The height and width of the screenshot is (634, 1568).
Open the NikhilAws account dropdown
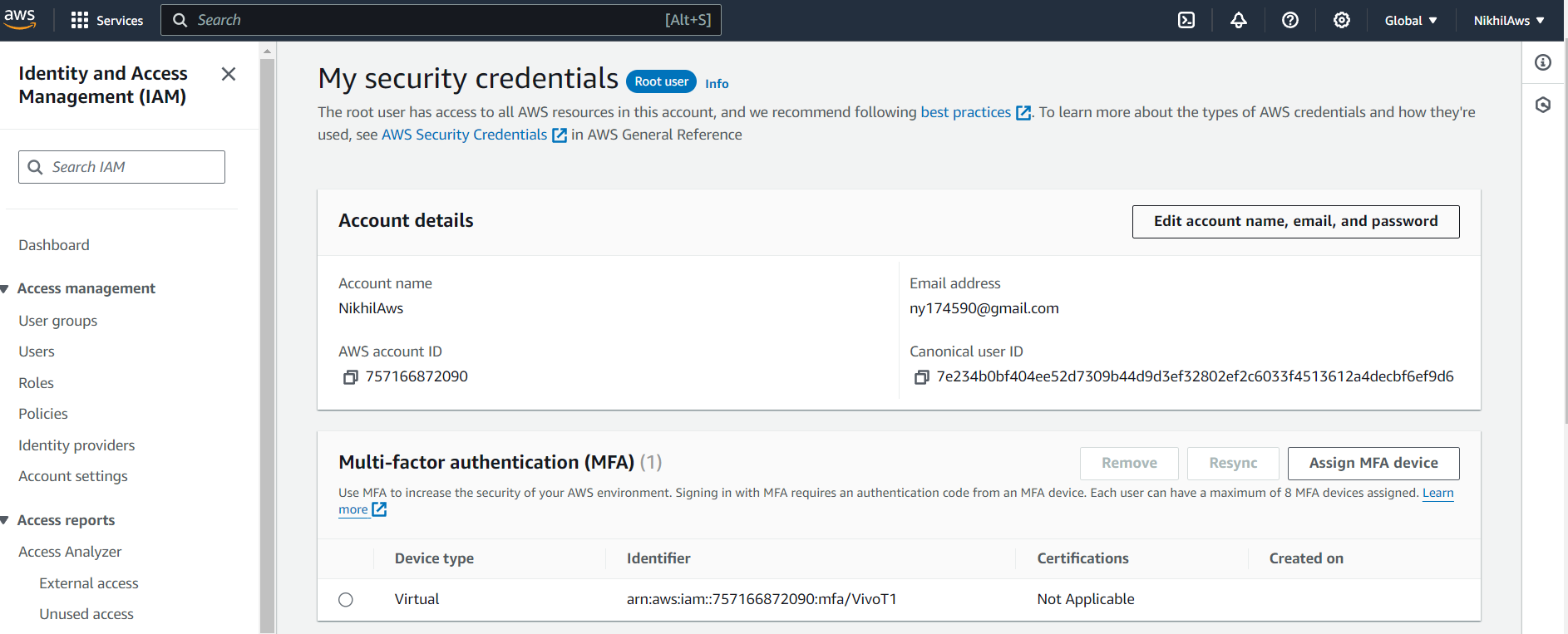pos(1509,21)
